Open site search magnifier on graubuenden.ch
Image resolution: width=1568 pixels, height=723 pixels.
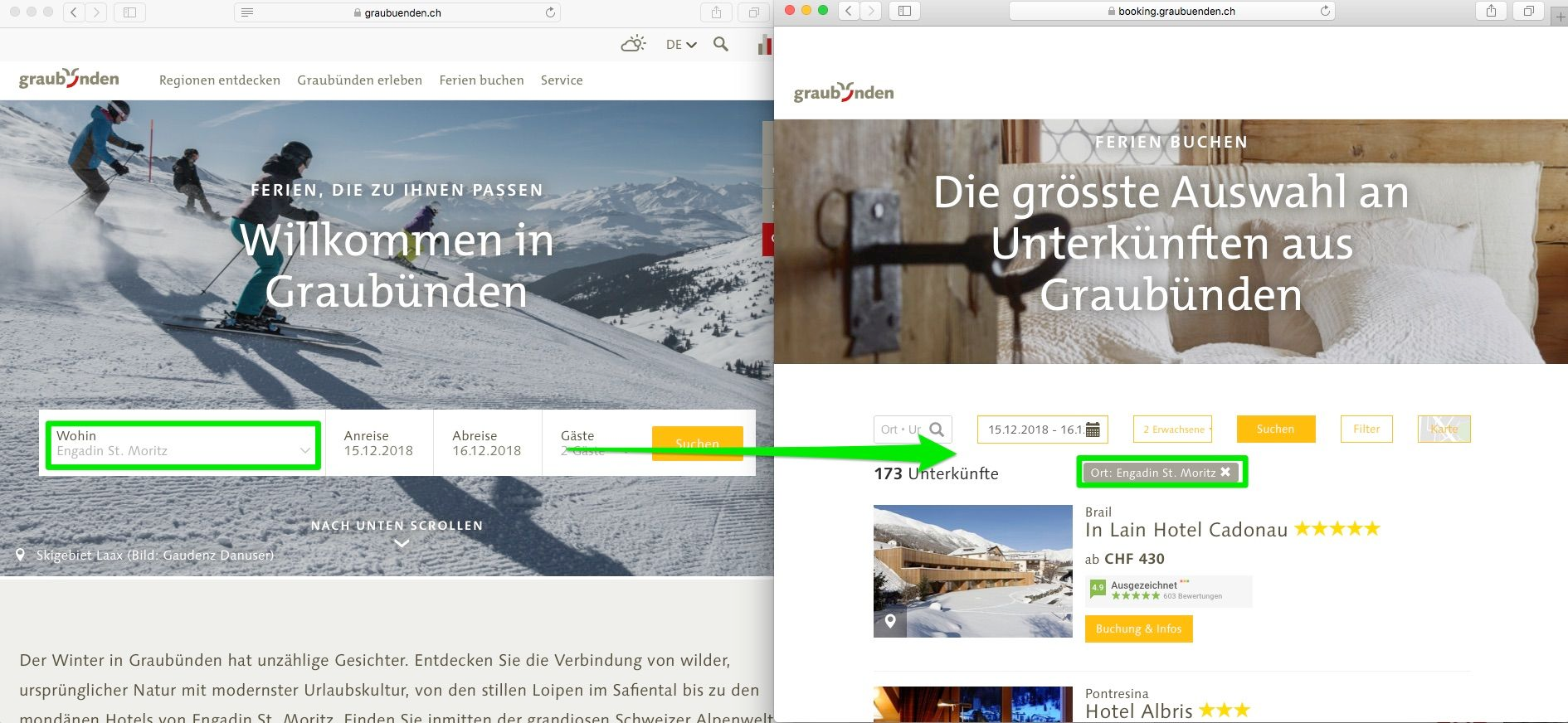[721, 44]
